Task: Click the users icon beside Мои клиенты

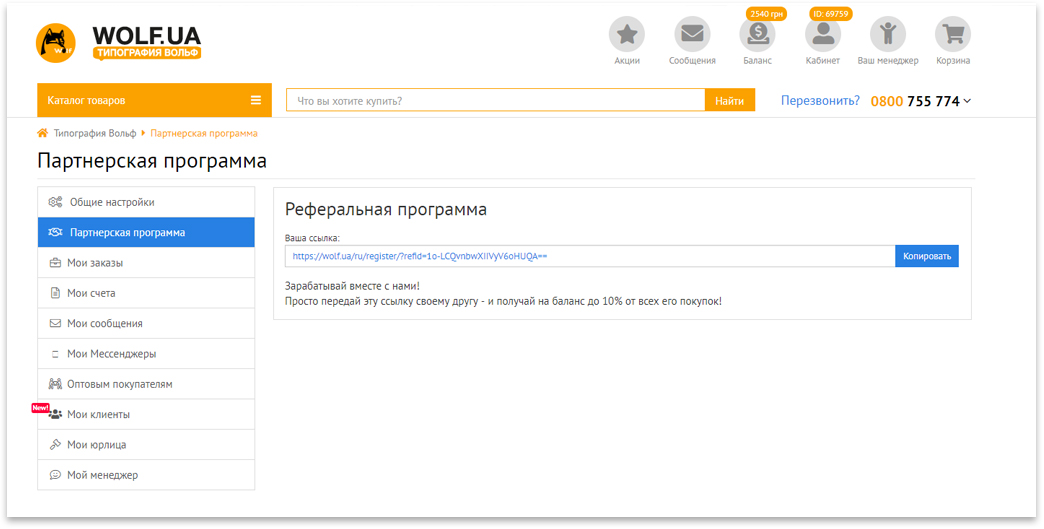Action: (56, 415)
